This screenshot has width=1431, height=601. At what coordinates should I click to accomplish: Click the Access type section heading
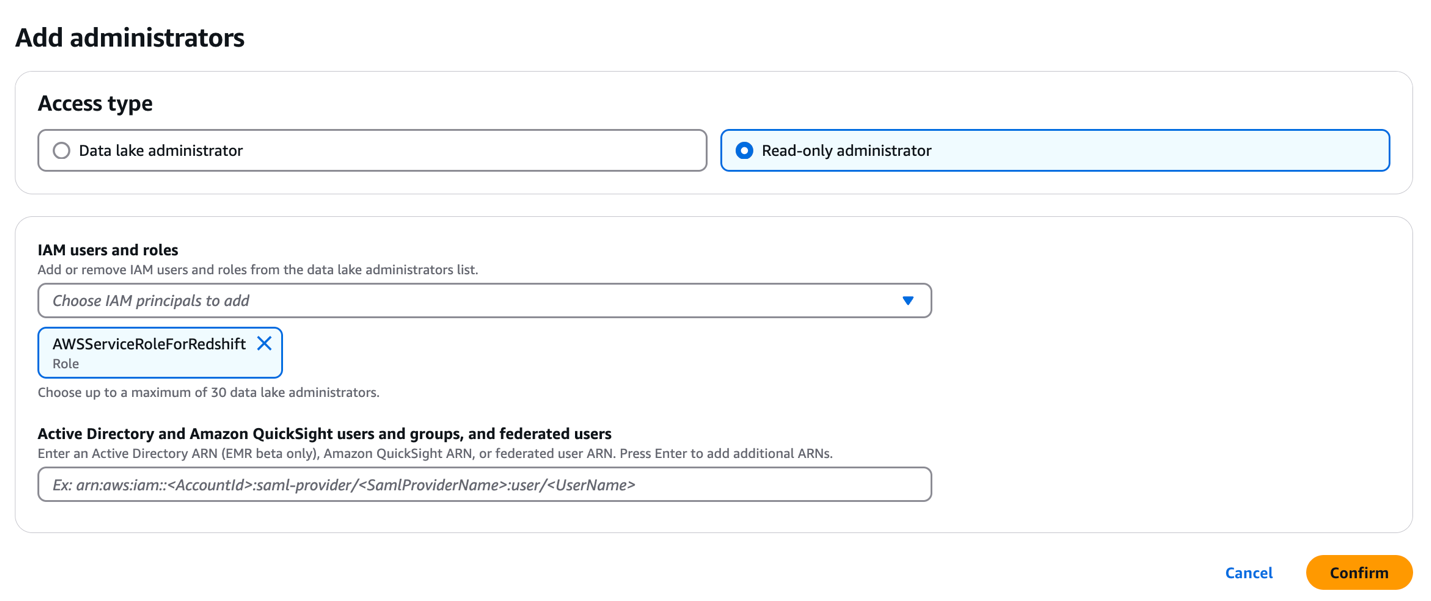tap(95, 104)
